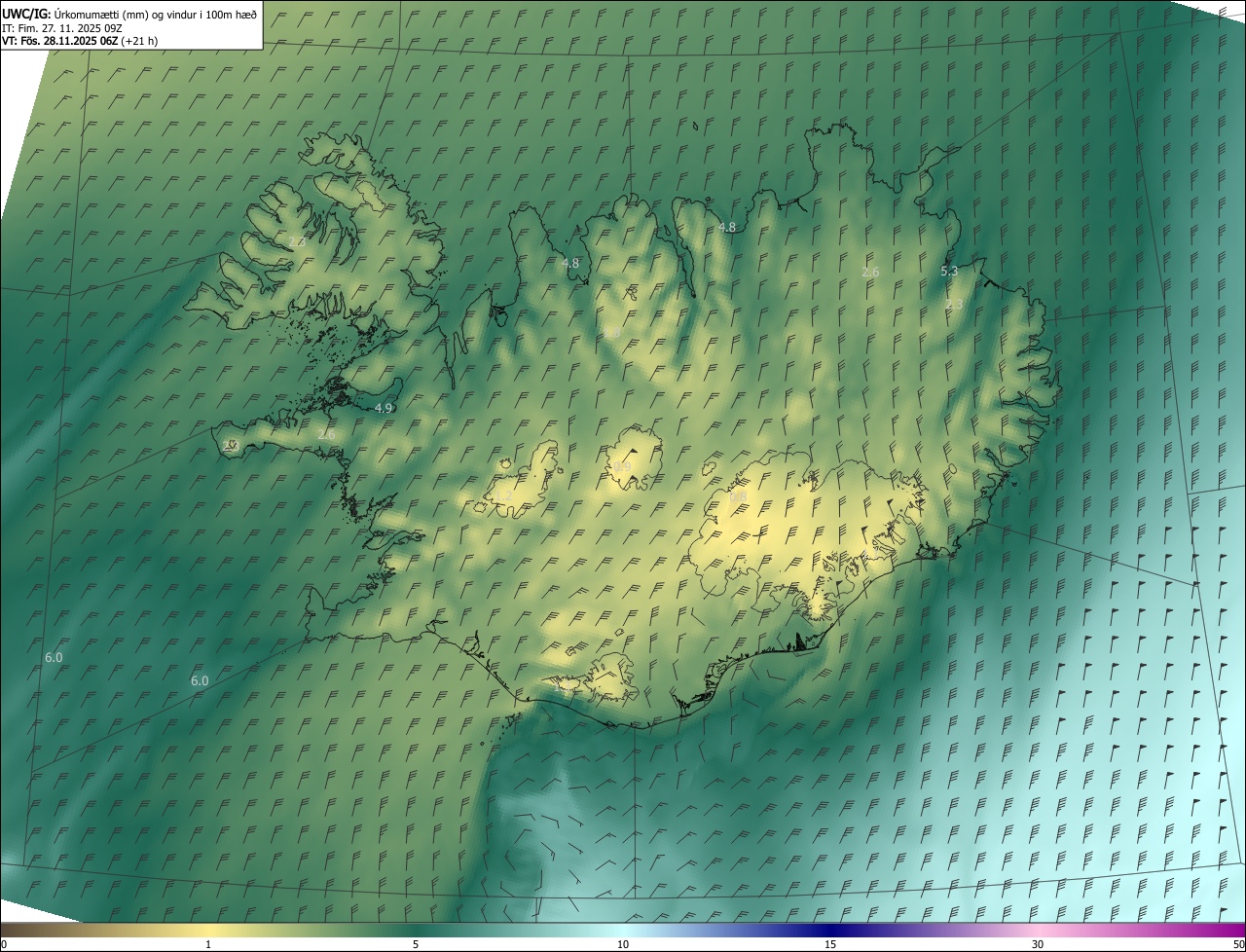Viewport: 1246px width, 952px height.
Task: Click the color scale tick label '50'
Action: (x=1238, y=945)
